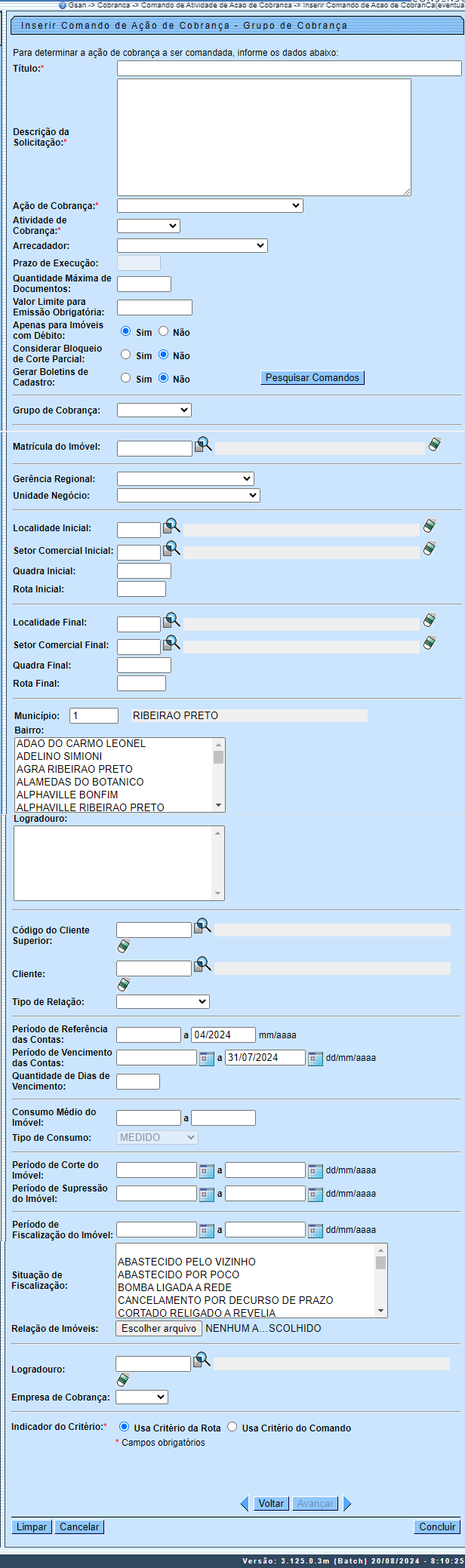Click Limpar button
Viewport: 465px width, 1568px height.
pyautogui.click(x=32, y=1526)
